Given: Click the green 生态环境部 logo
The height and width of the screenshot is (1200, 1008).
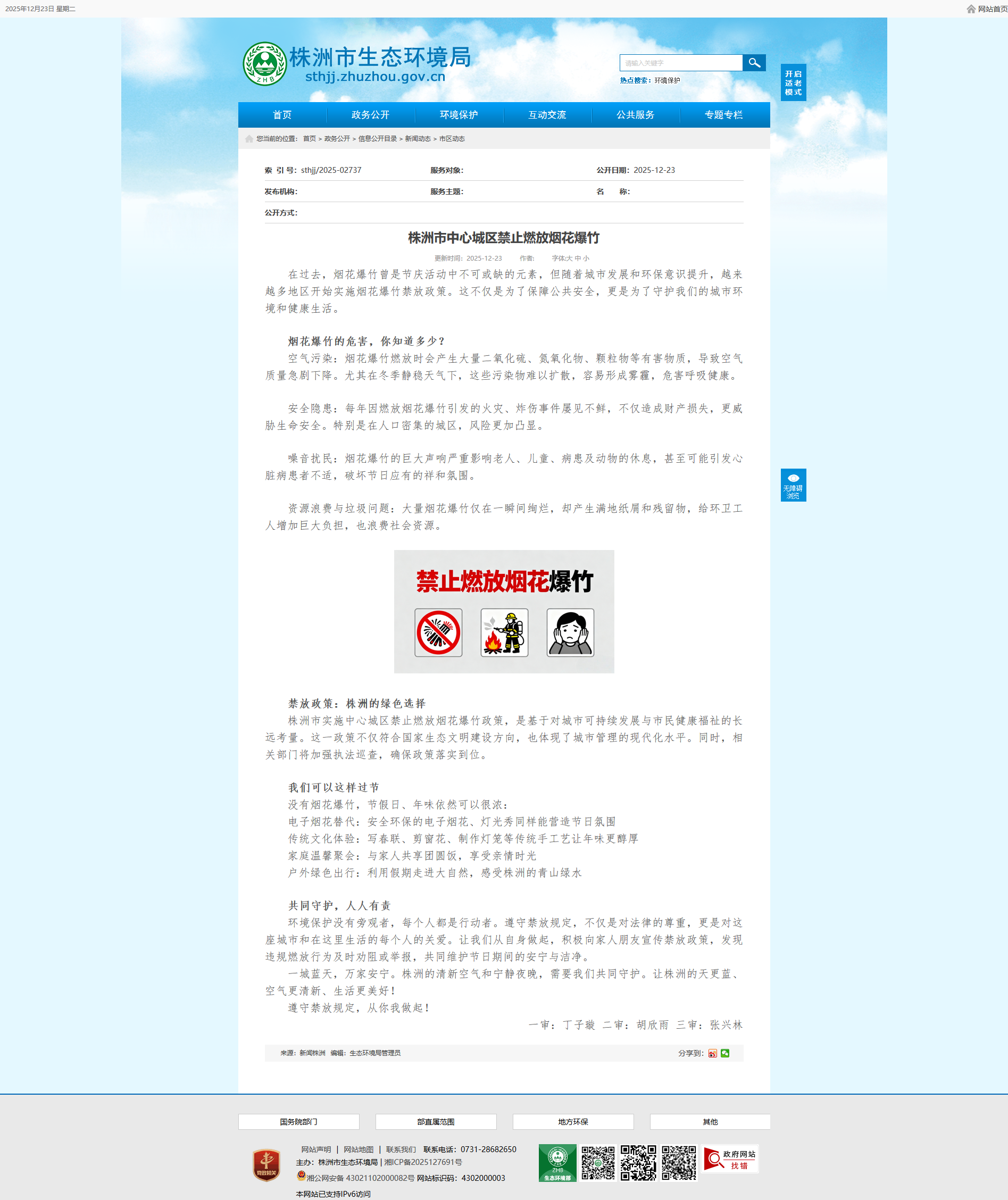Looking at the screenshot, I should [557, 1163].
